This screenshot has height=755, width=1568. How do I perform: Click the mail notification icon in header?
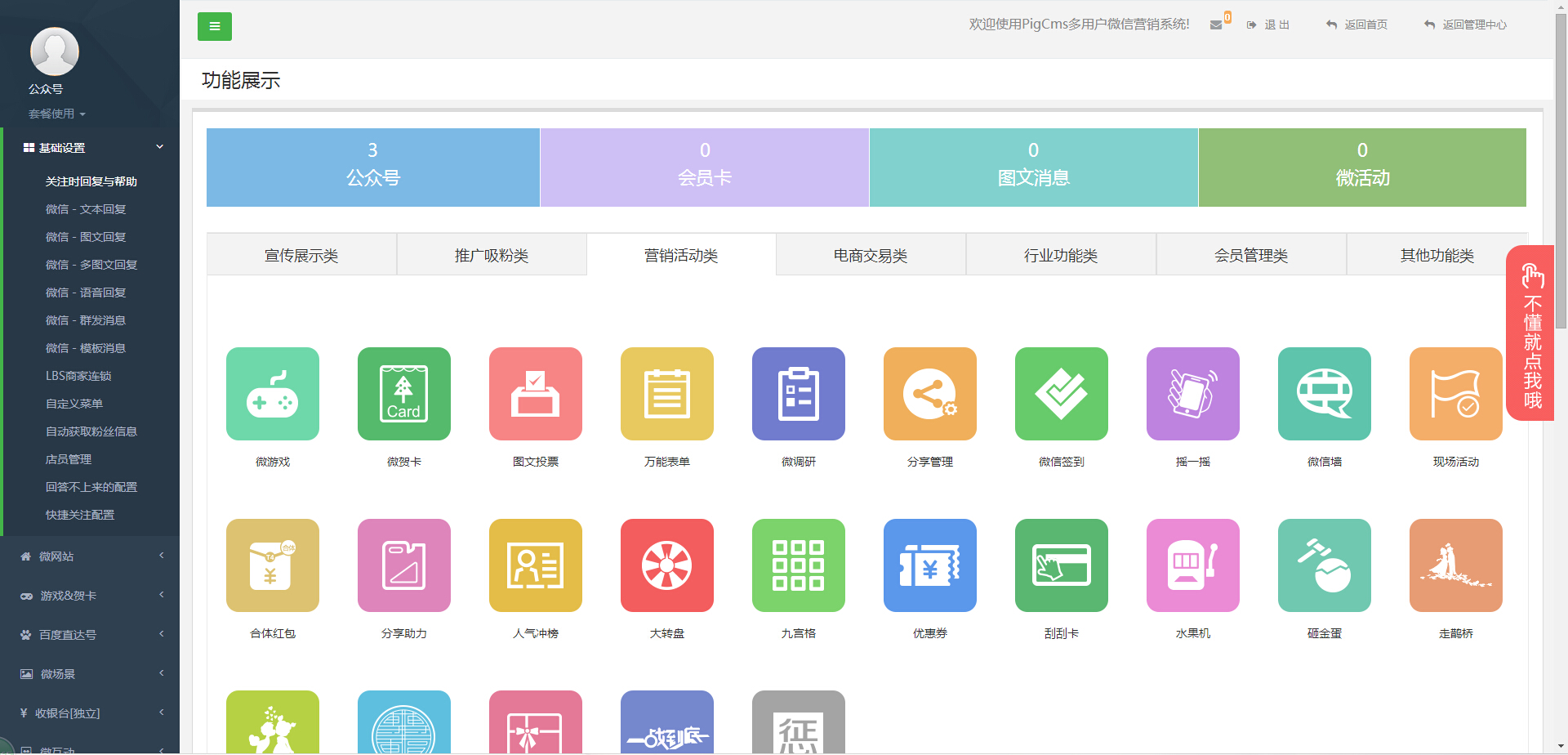[1216, 25]
